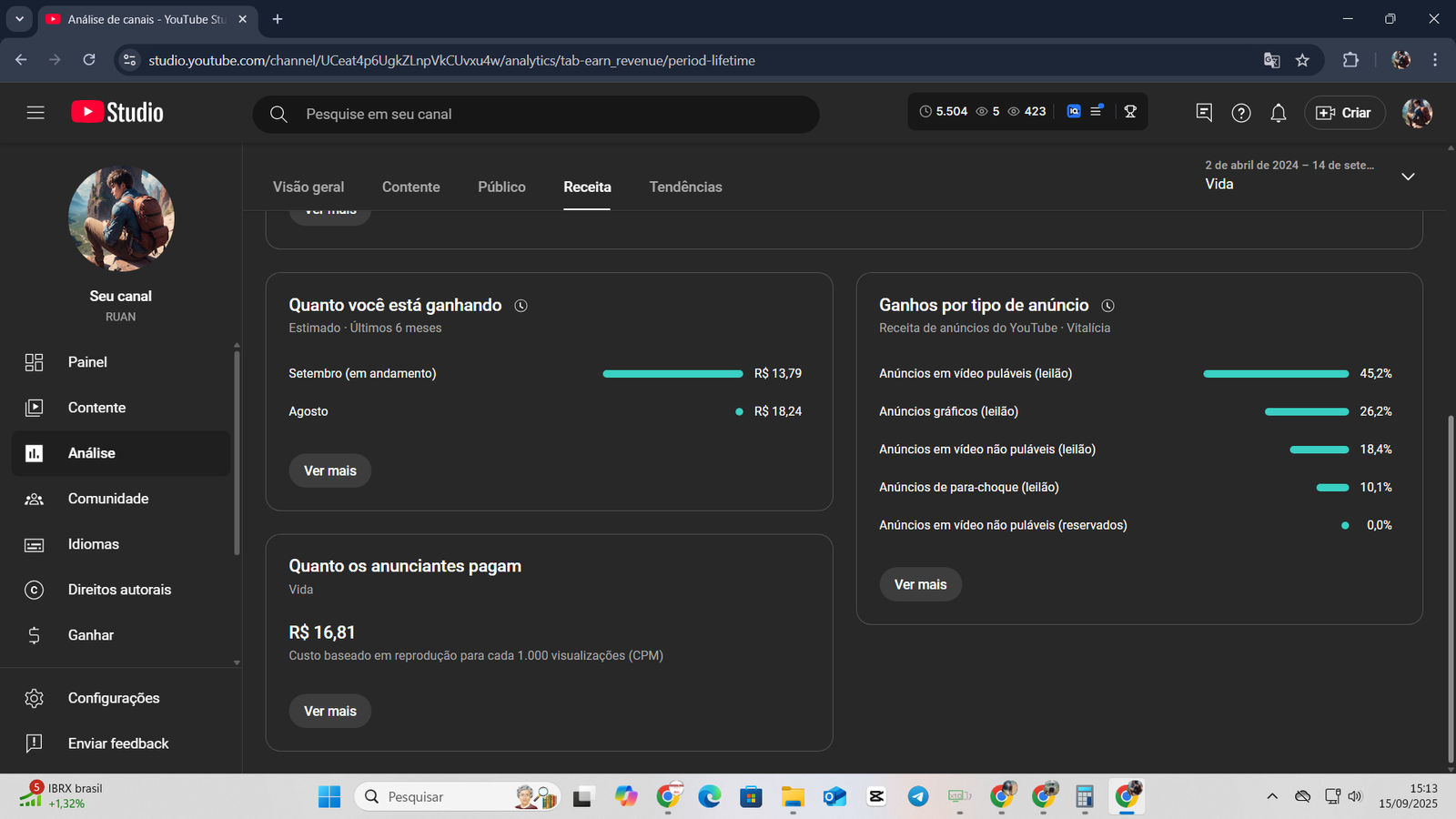Click the clock icon beside 'Quanto você está ganhando'
Image resolution: width=1456 pixels, height=819 pixels.
pyautogui.click(x=521, y=306)
